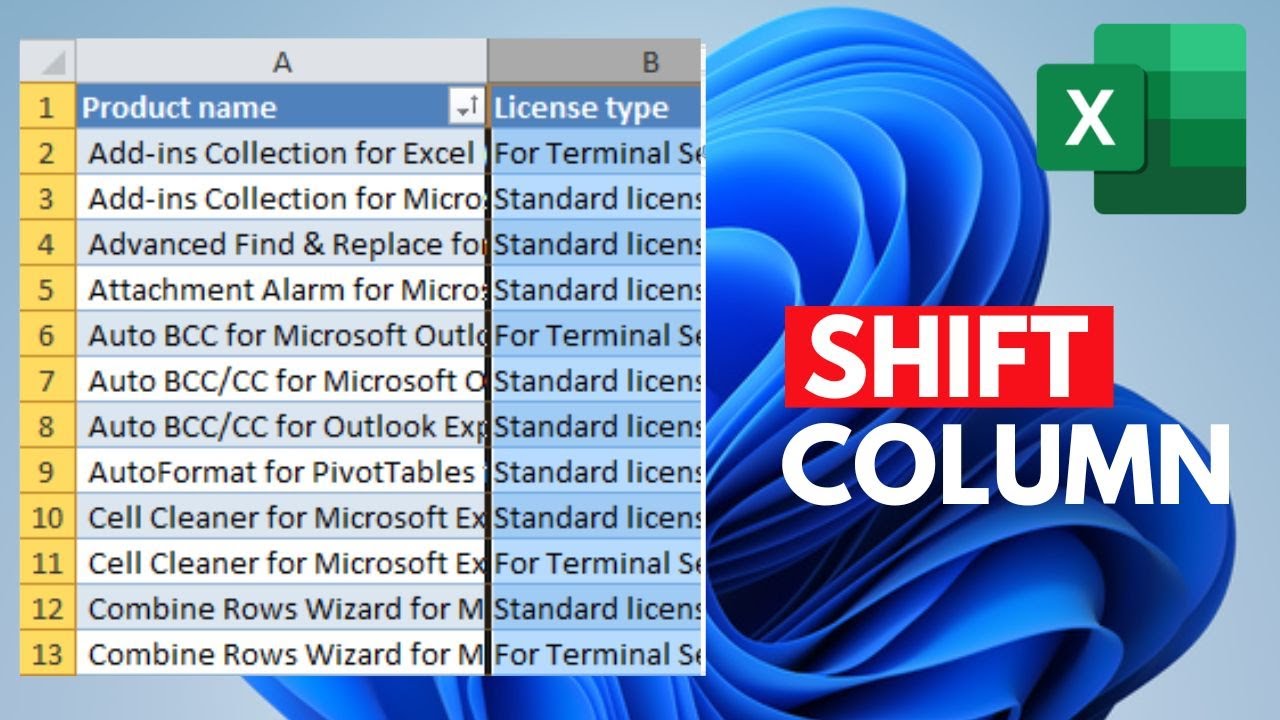1280x720 pixels.
Task: Select License type cell in row 6
Action: (597, 335)
